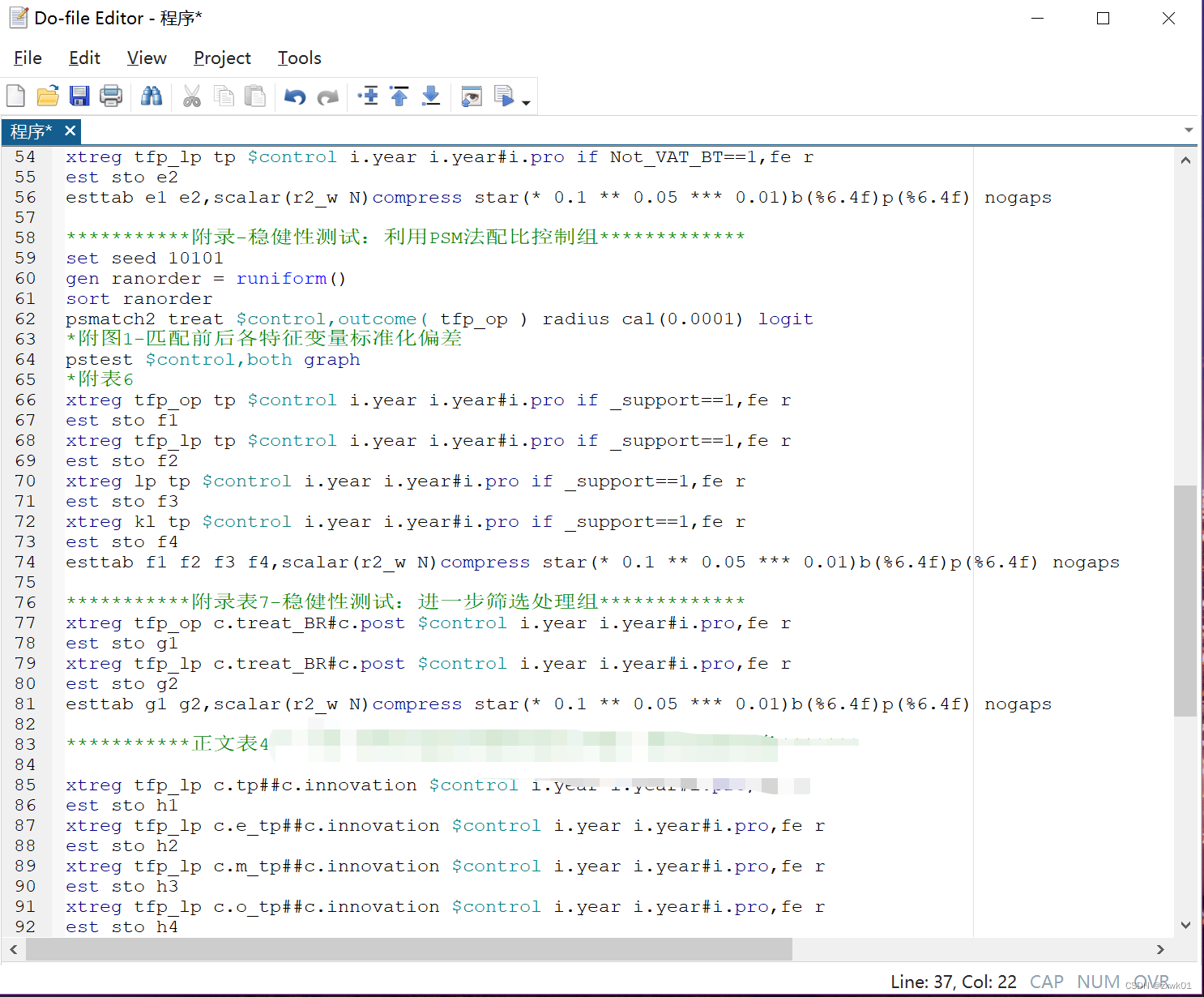Open an existing do-file
Screen dimensions: 1204x997
tap(48, 96)
